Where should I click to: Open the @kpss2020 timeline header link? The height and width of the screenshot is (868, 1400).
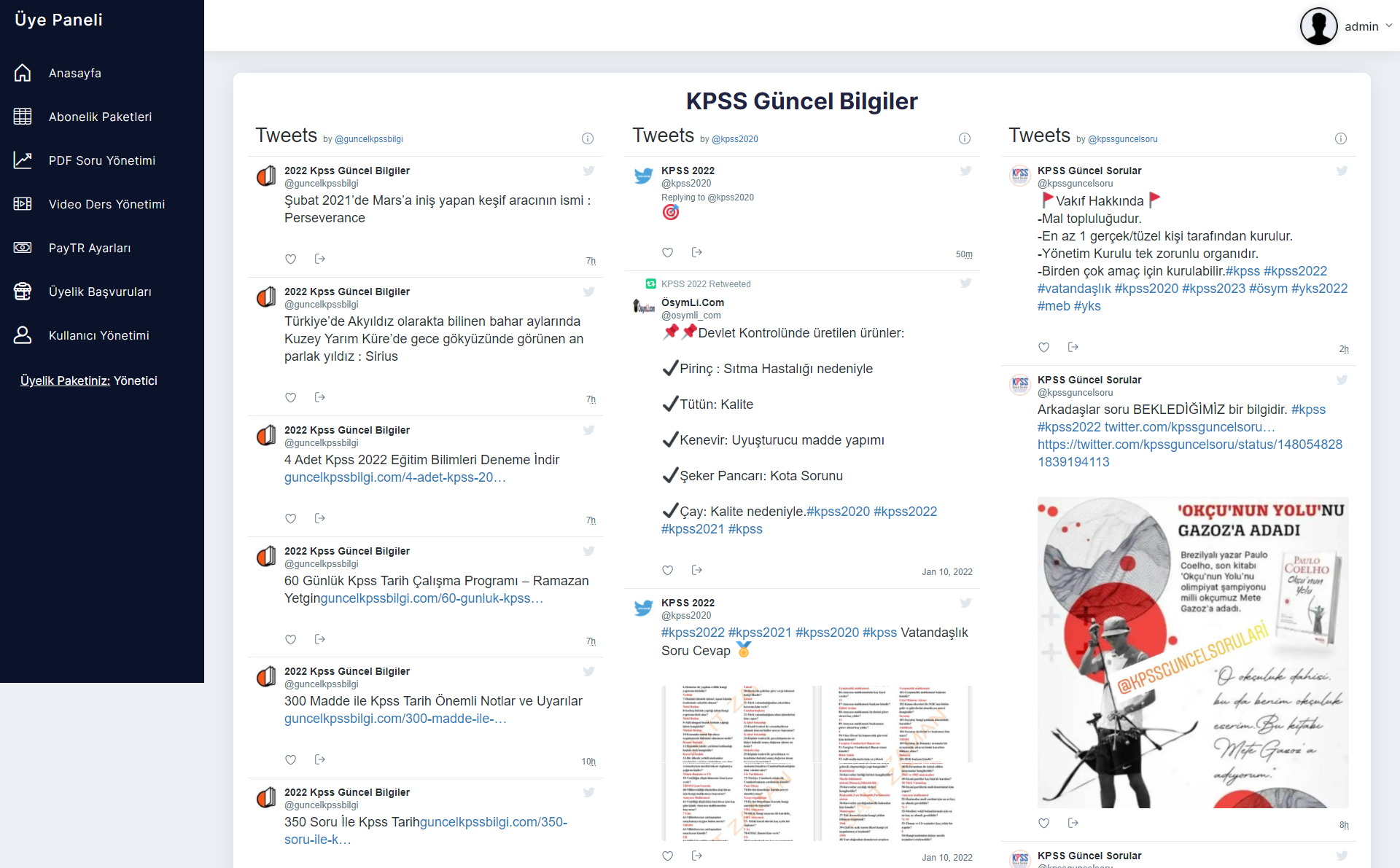pos(734,139)
